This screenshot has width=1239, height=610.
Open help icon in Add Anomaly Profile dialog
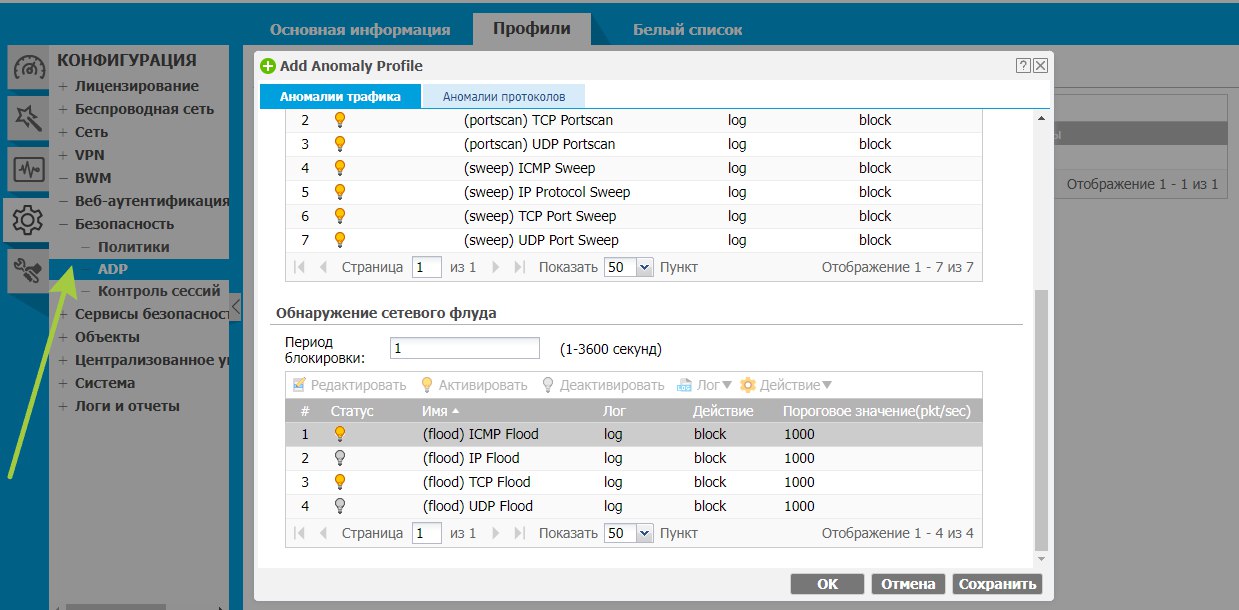1023,66
